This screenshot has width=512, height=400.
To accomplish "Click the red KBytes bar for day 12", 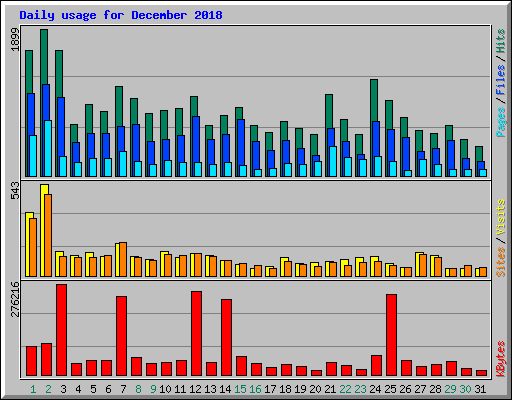I will [196, 333].
